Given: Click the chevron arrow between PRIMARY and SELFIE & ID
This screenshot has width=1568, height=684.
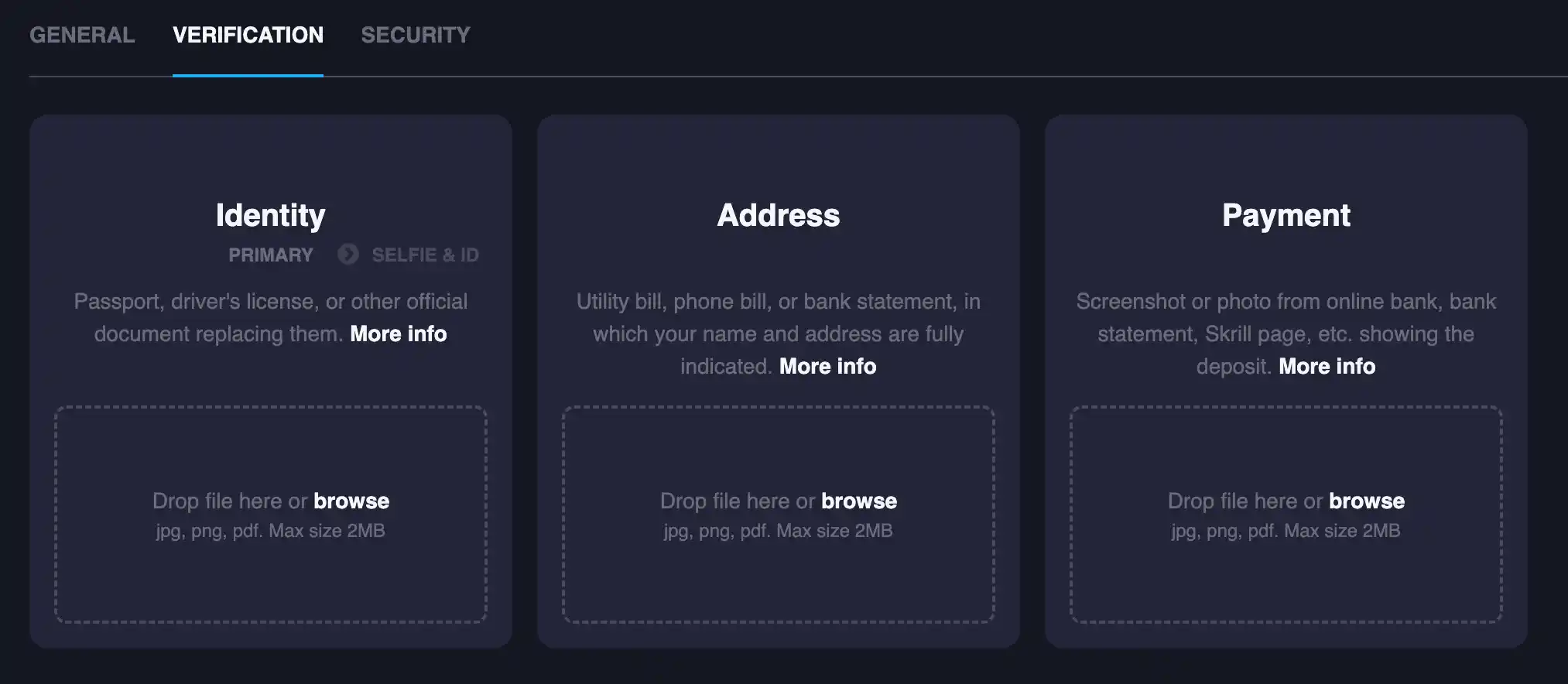Looking at the screenshot, I should point(347,255).
